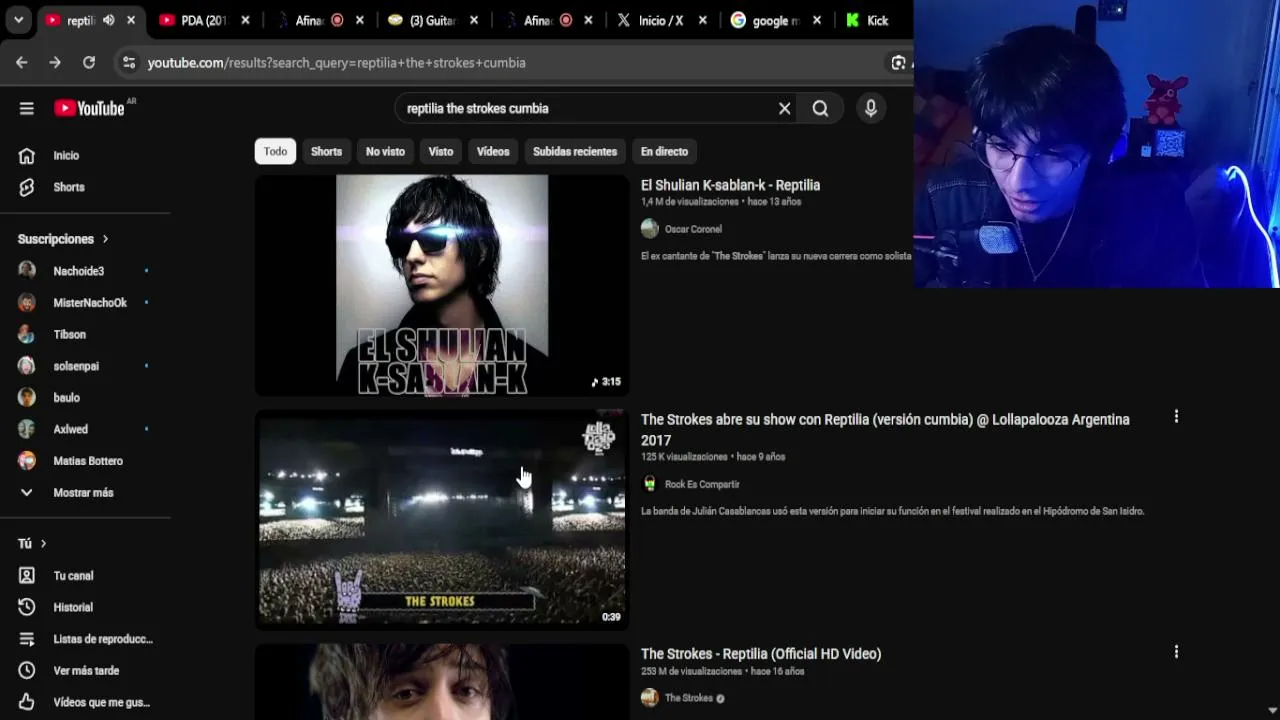Close the Guitar tab
The height and width of the screenshot is (720, 1280).
474,20
